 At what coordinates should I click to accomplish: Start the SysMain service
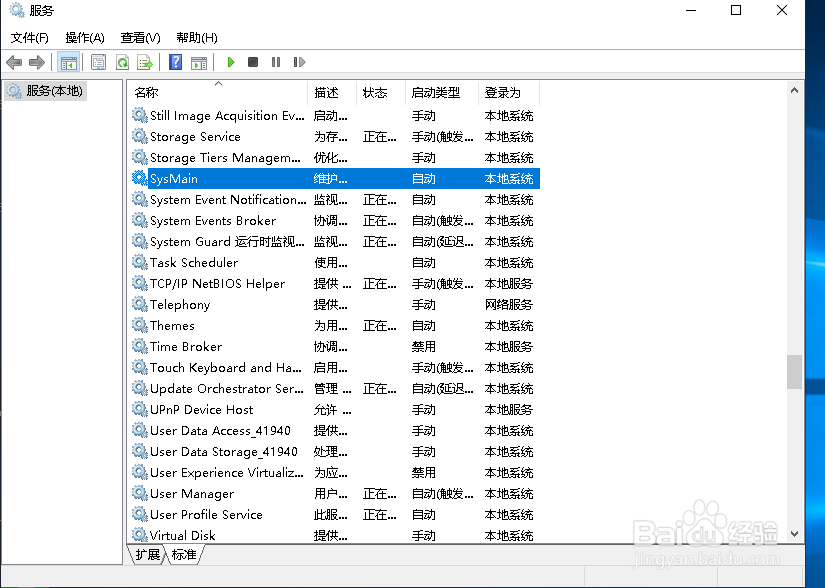pyautogui.click(x=230, y=61)
